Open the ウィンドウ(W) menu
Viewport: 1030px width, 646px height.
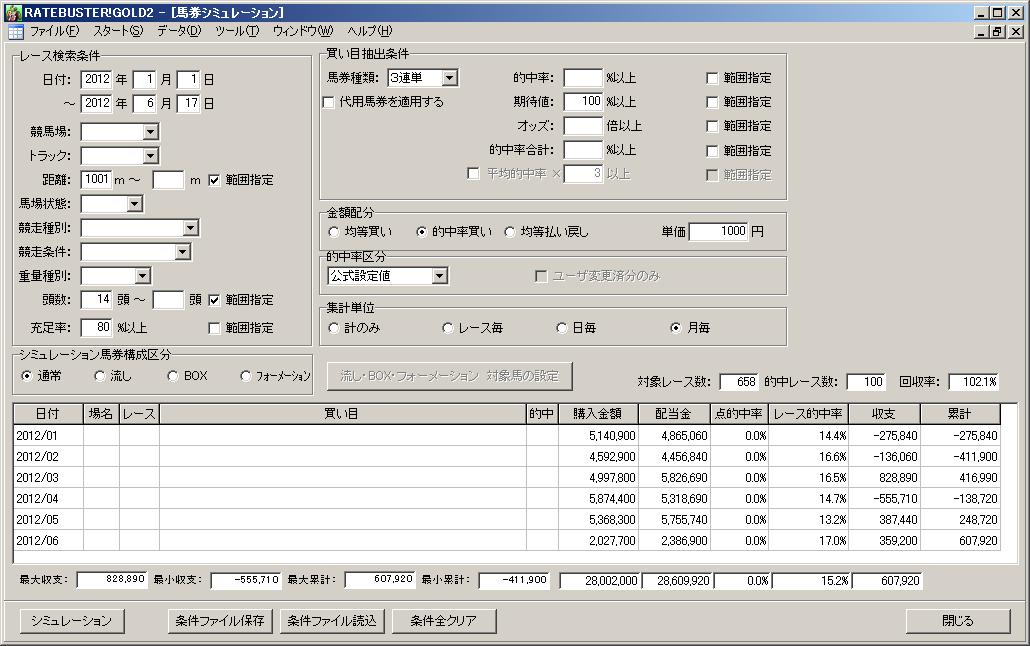point(303,31)
